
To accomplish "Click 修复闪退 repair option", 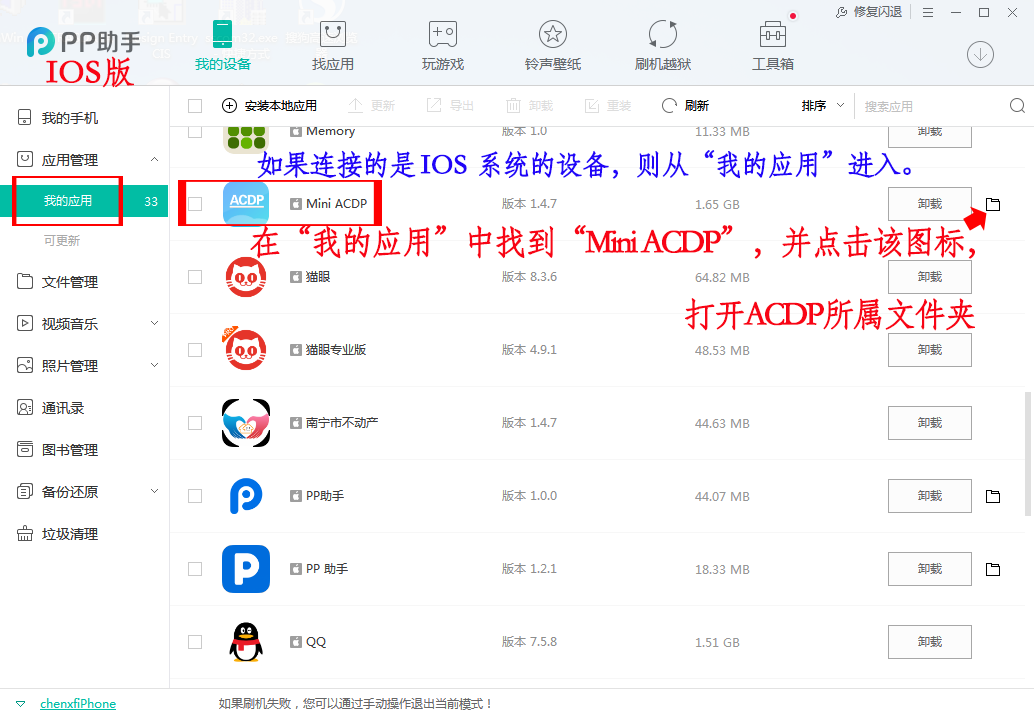I will point(869,12).
